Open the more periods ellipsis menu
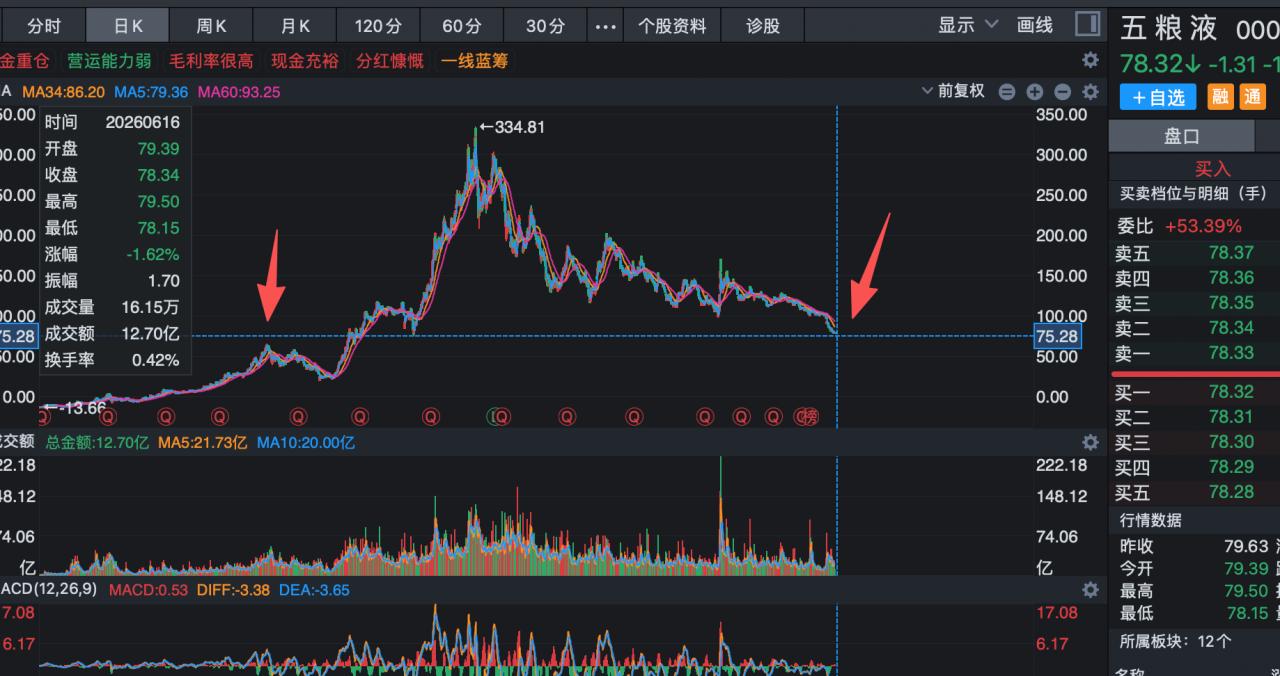 tap(605, 26)
